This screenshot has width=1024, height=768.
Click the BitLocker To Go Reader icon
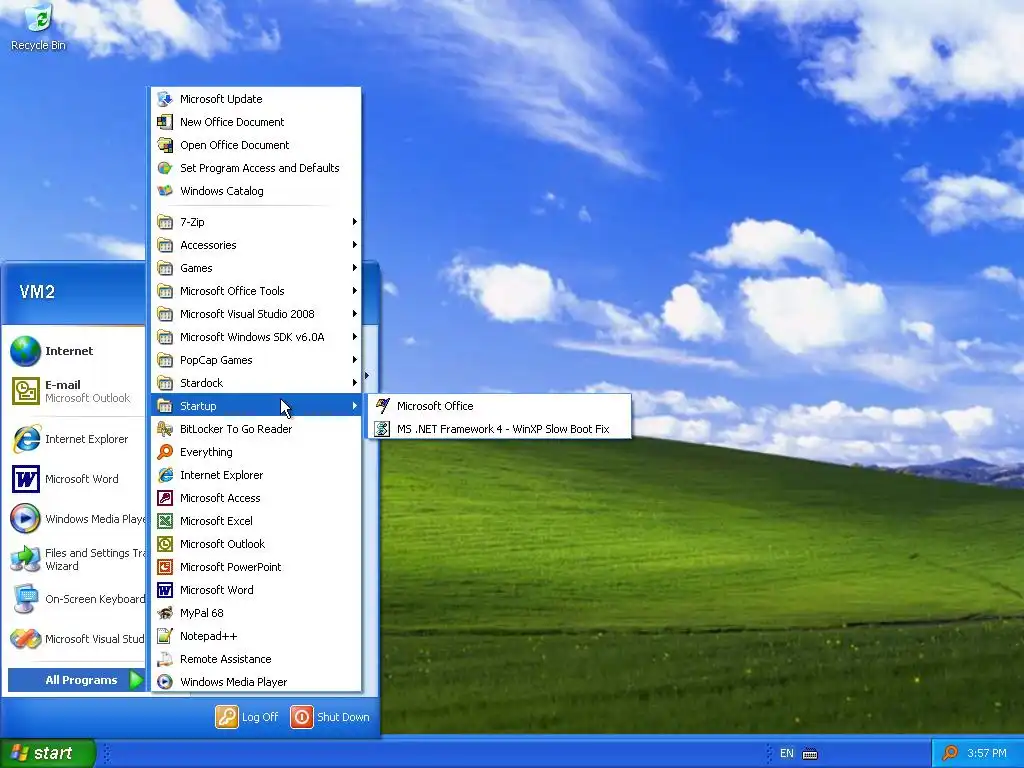pyautogui.click(x=165, y=429)
